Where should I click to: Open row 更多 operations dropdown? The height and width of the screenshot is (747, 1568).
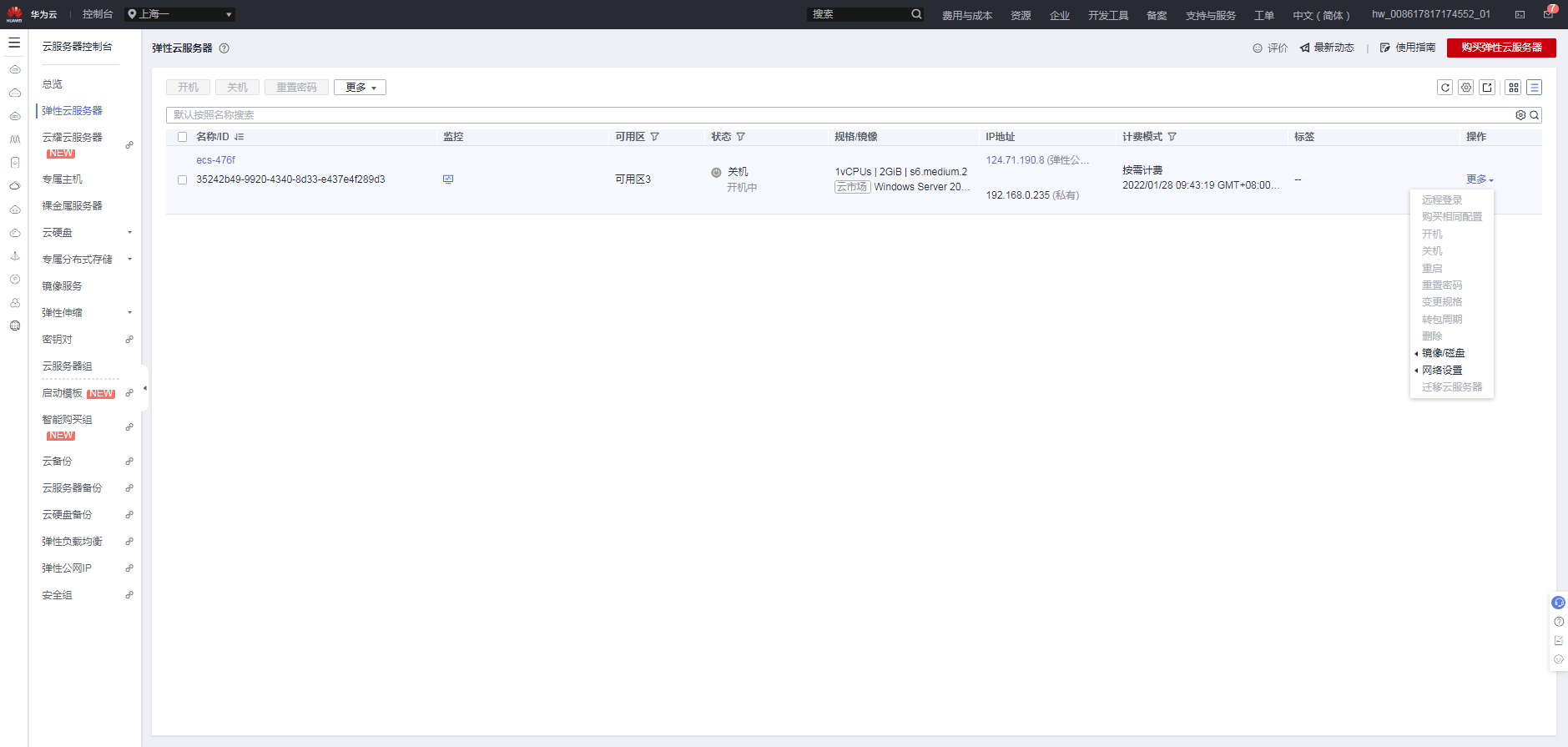tap(1480, 179)
